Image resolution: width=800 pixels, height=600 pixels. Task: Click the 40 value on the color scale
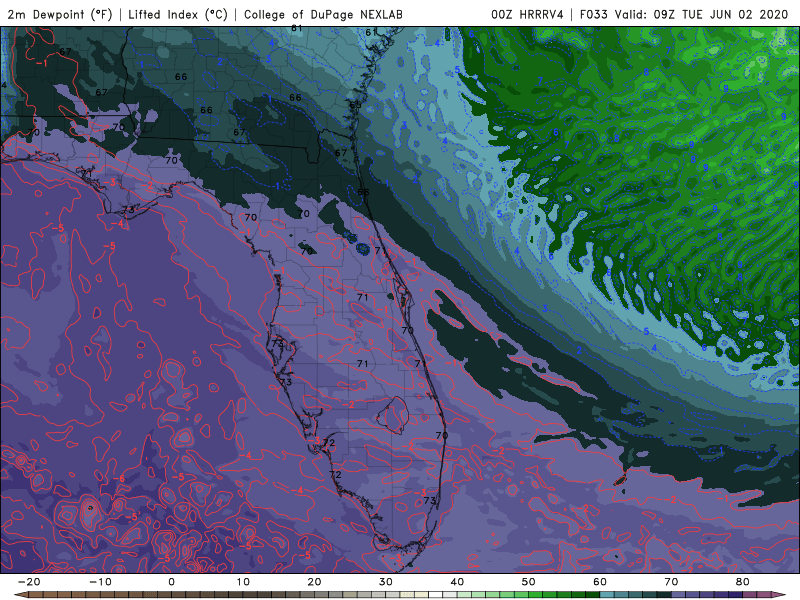pyautogui.click(x=457, y=582)
